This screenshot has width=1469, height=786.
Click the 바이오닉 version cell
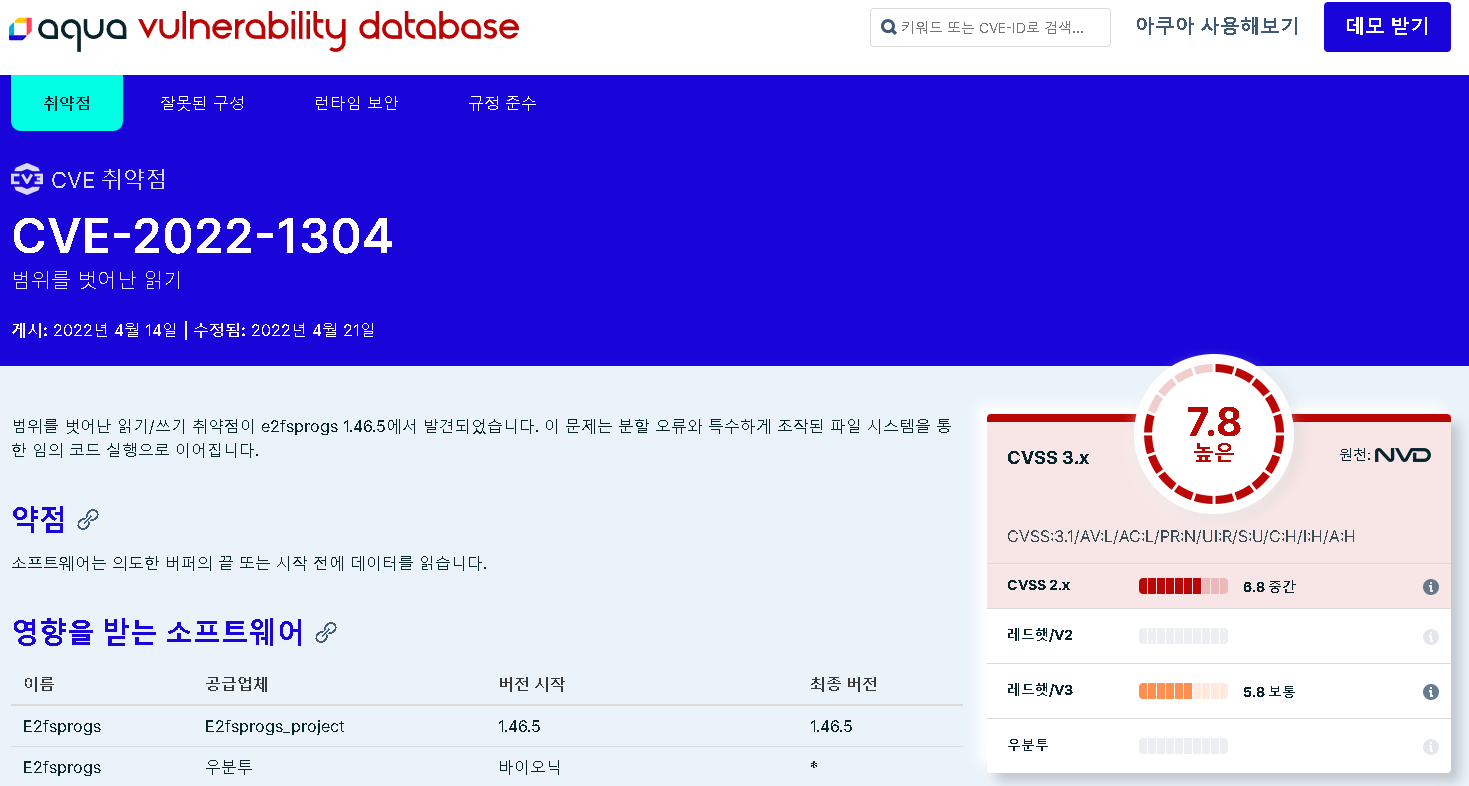[x=529, y=768]
